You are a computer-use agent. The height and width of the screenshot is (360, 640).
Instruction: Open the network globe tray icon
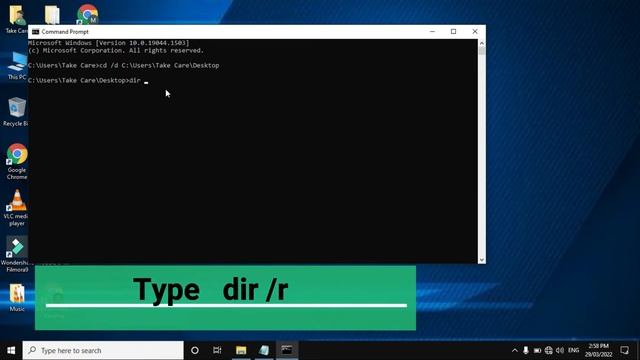[549, 350]
